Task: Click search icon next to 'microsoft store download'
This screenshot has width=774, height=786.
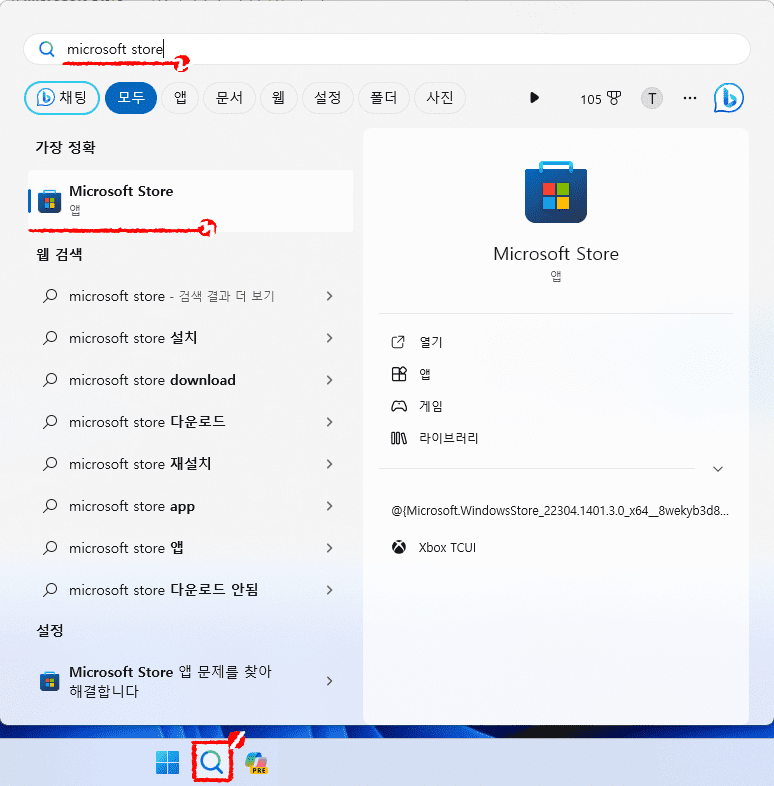Action: [50, 380]
